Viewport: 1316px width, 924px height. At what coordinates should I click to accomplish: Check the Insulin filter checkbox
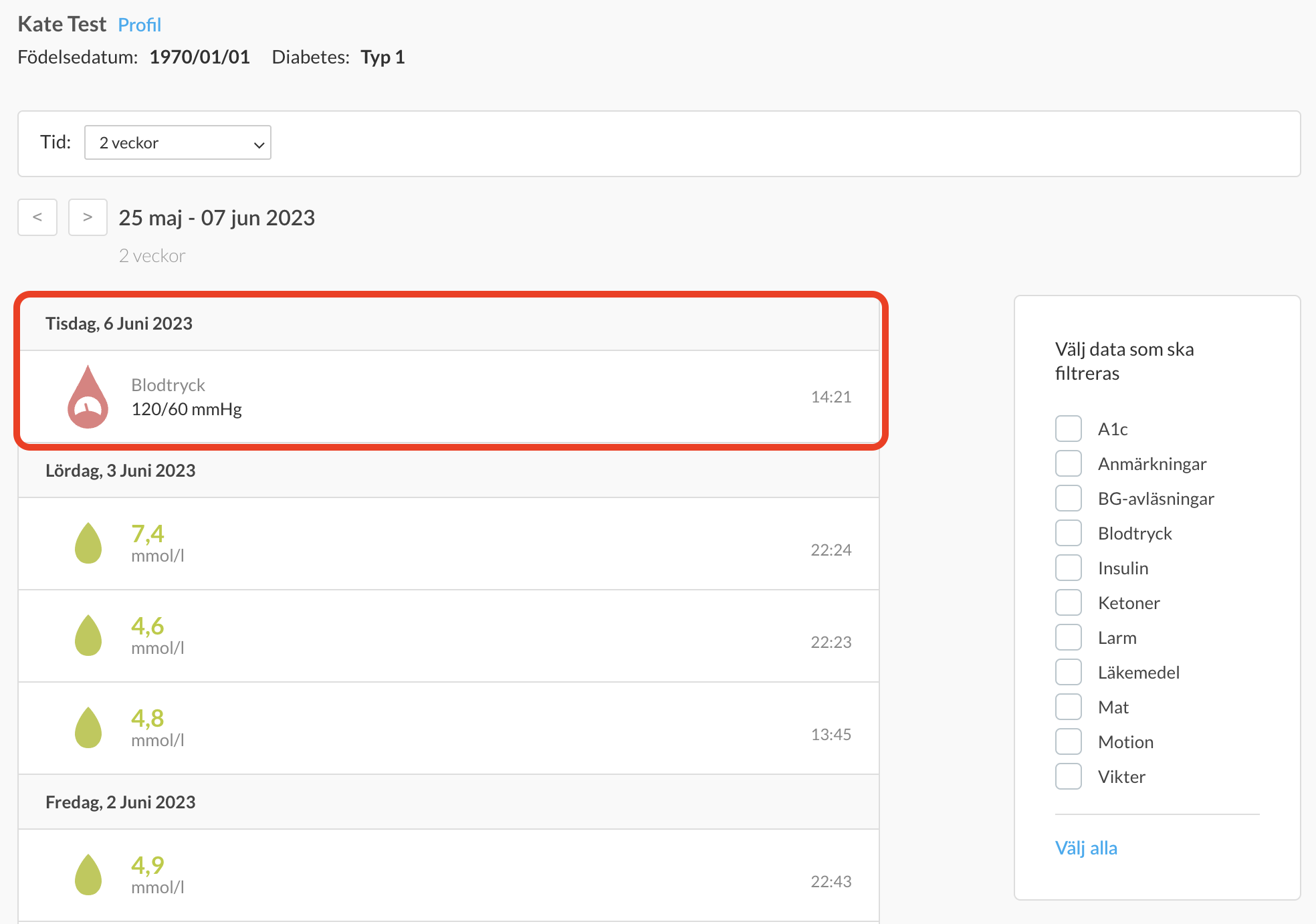pos(1069,568)
